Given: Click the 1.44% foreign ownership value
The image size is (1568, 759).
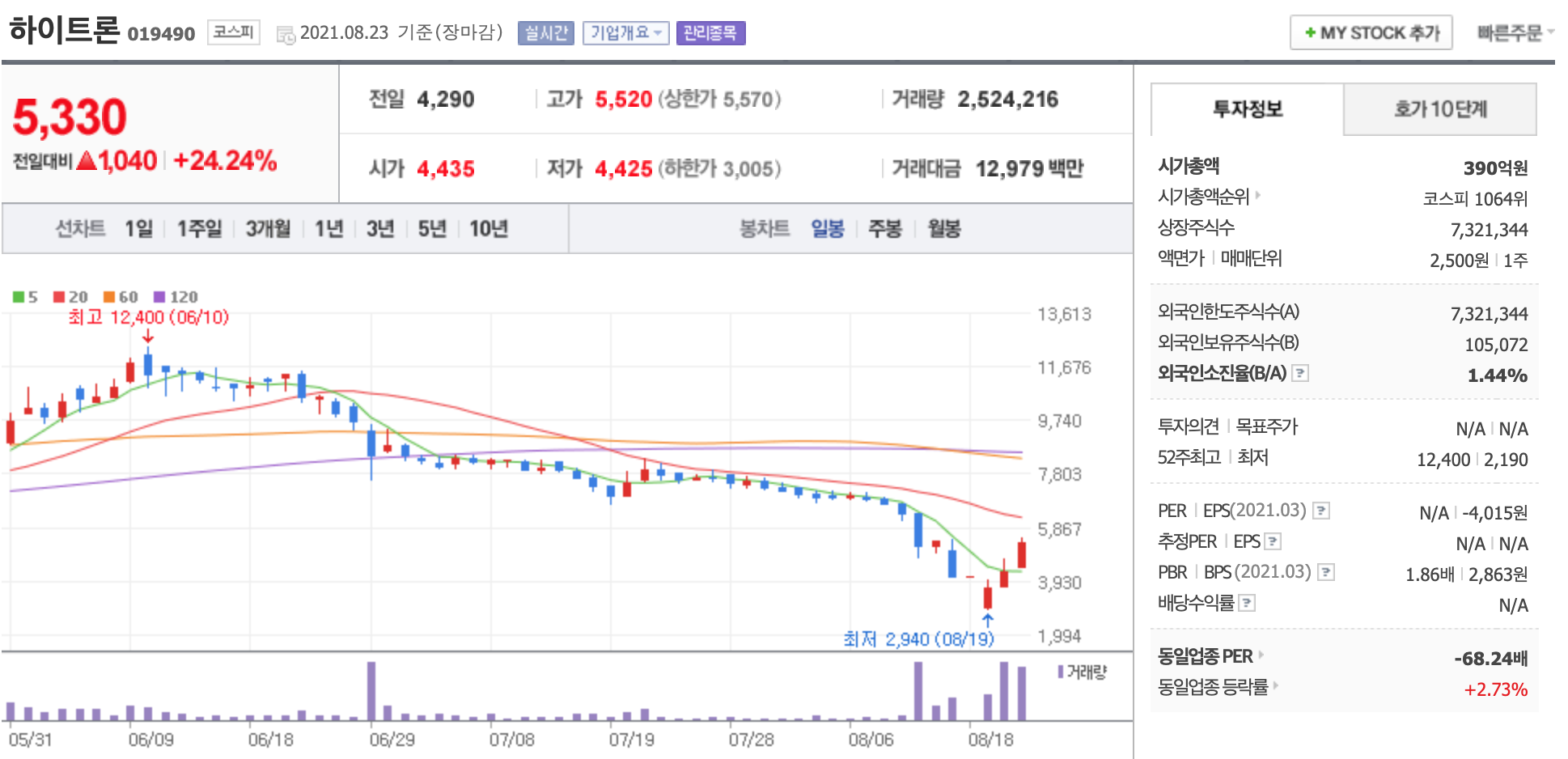Looking at the screenshot, I should click(1498, 375).
